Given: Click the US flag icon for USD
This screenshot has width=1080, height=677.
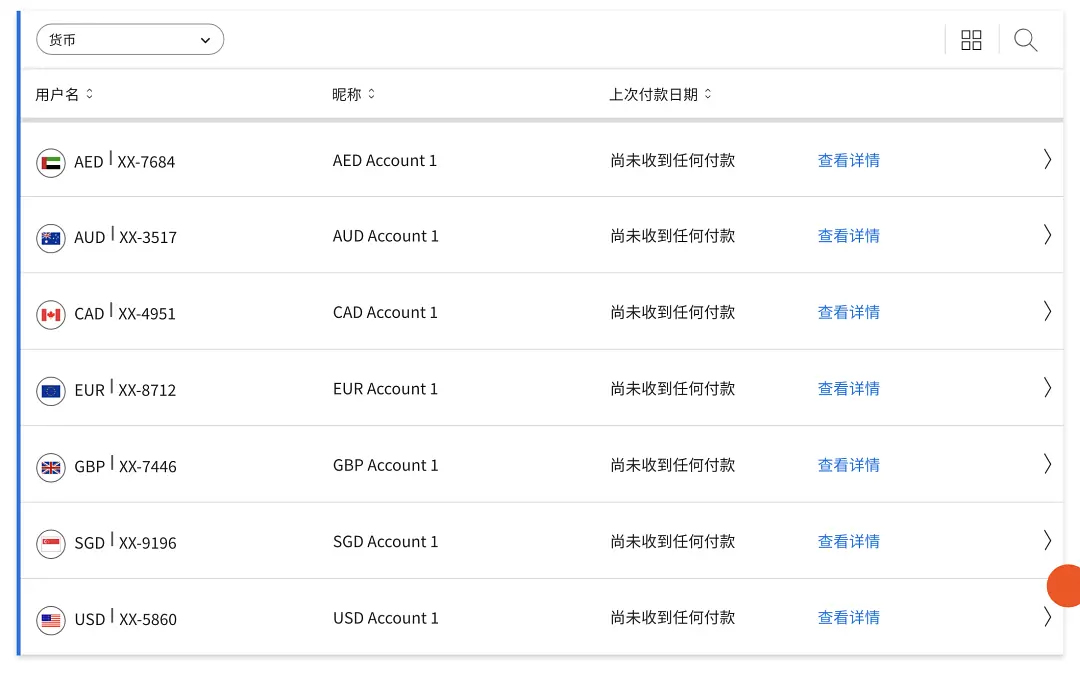Looking at the screenshot, I should pos(51,620).
